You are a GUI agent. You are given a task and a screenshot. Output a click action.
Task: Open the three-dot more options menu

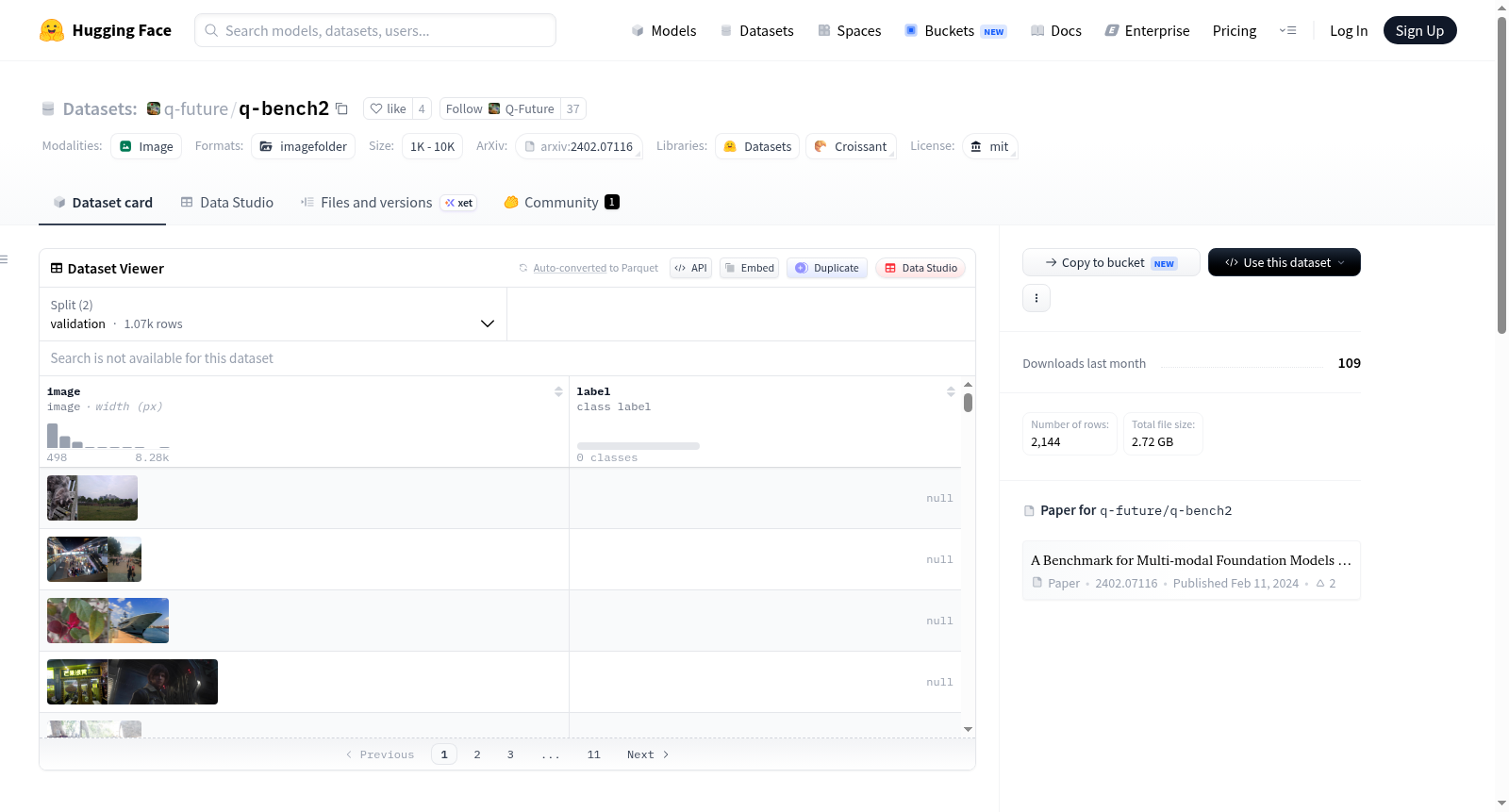[1036, 298]
